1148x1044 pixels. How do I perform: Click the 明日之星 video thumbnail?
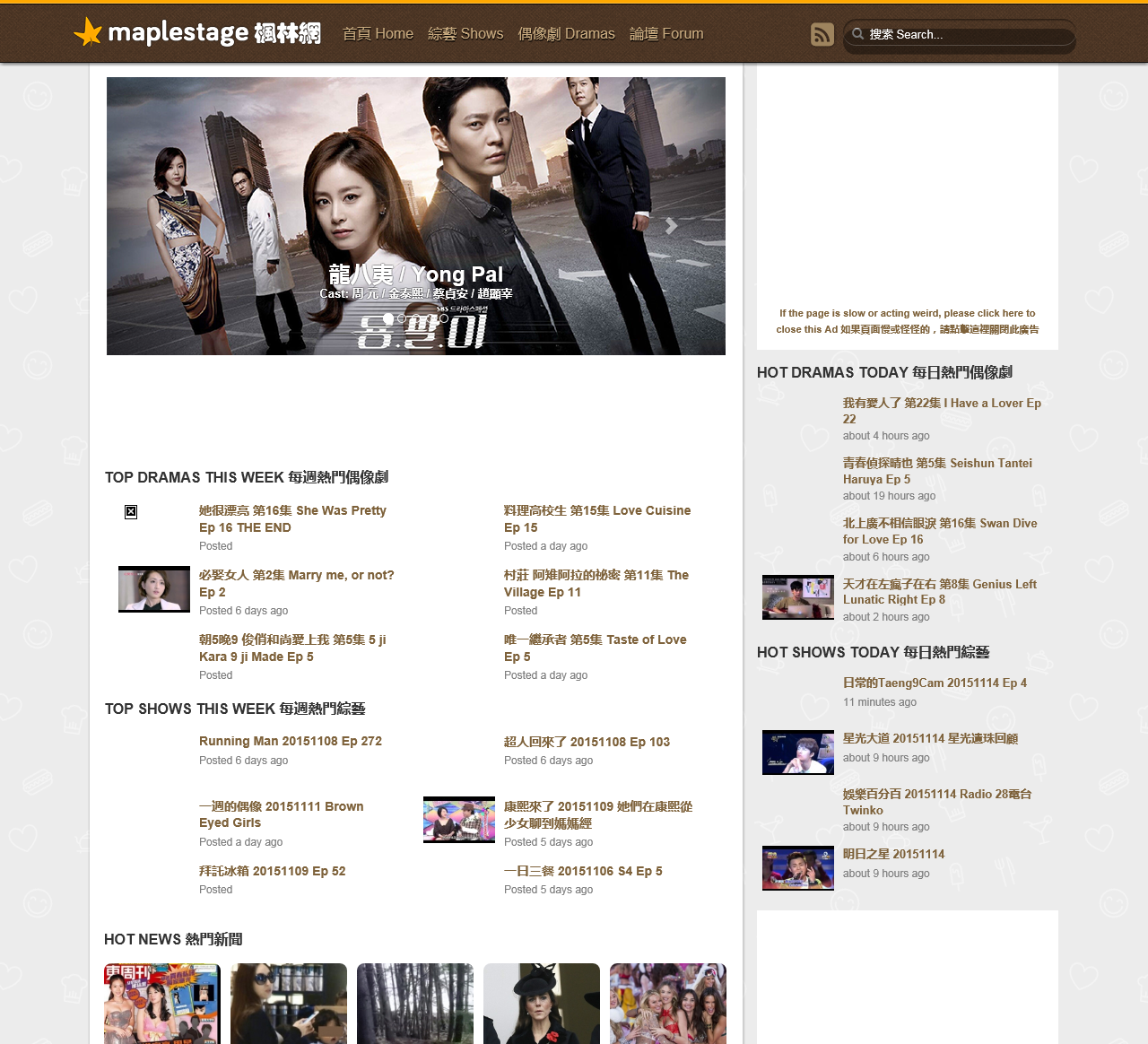pyautogui.click(x=798, y=868)
